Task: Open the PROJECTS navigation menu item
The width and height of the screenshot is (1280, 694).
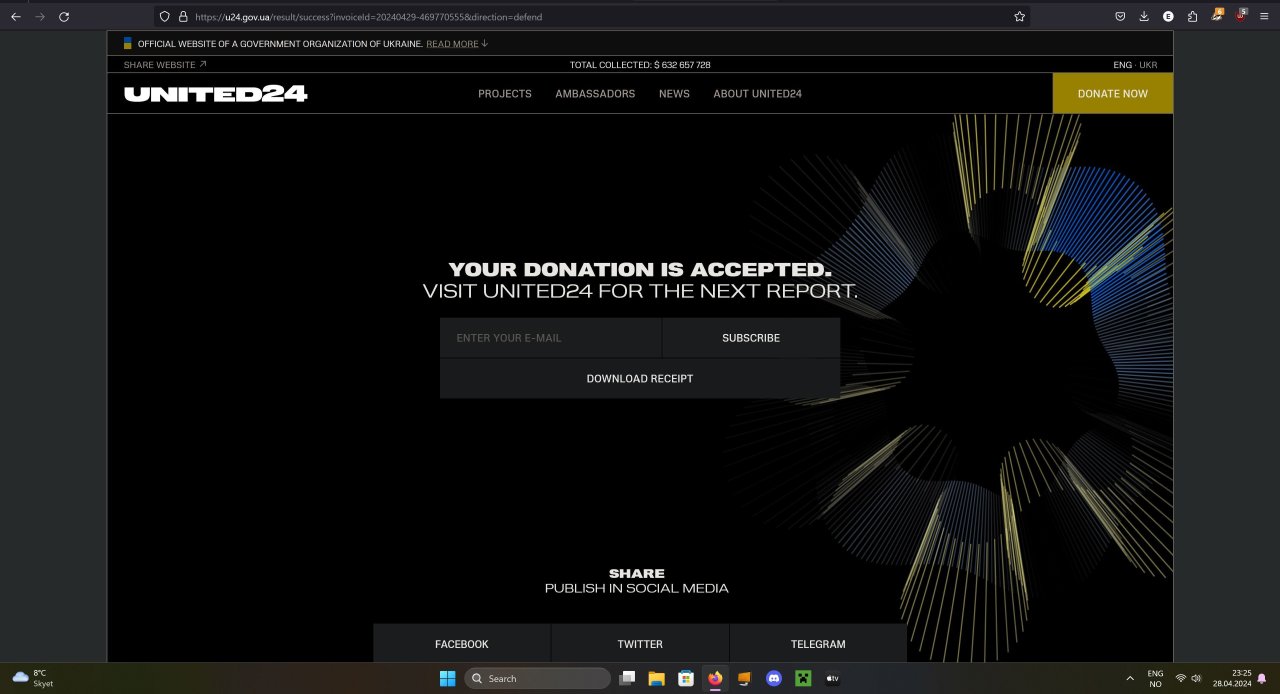Action: coord(505,93)
